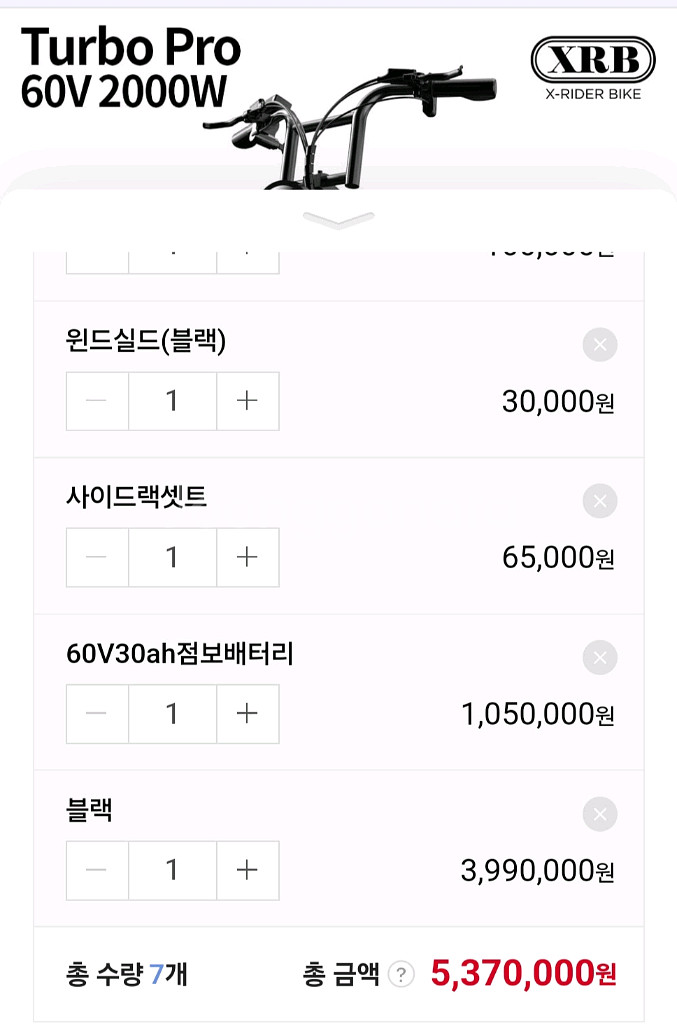The height and width of the screenshot is (1024, 677).
Task: Remove the 블랙 color option item
Action: pos(599,814)
